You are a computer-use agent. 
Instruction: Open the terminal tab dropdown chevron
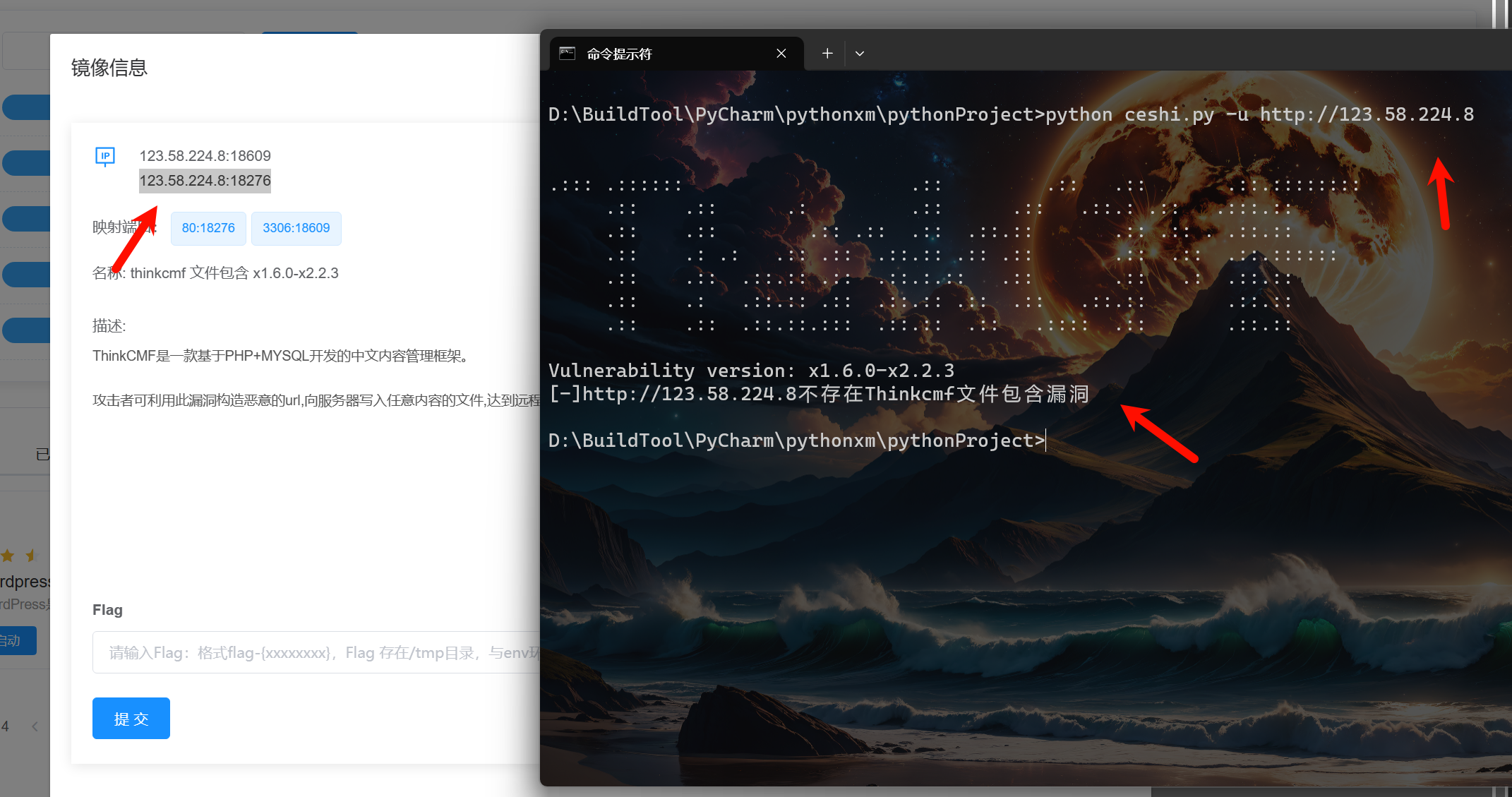tap(859, 53)
